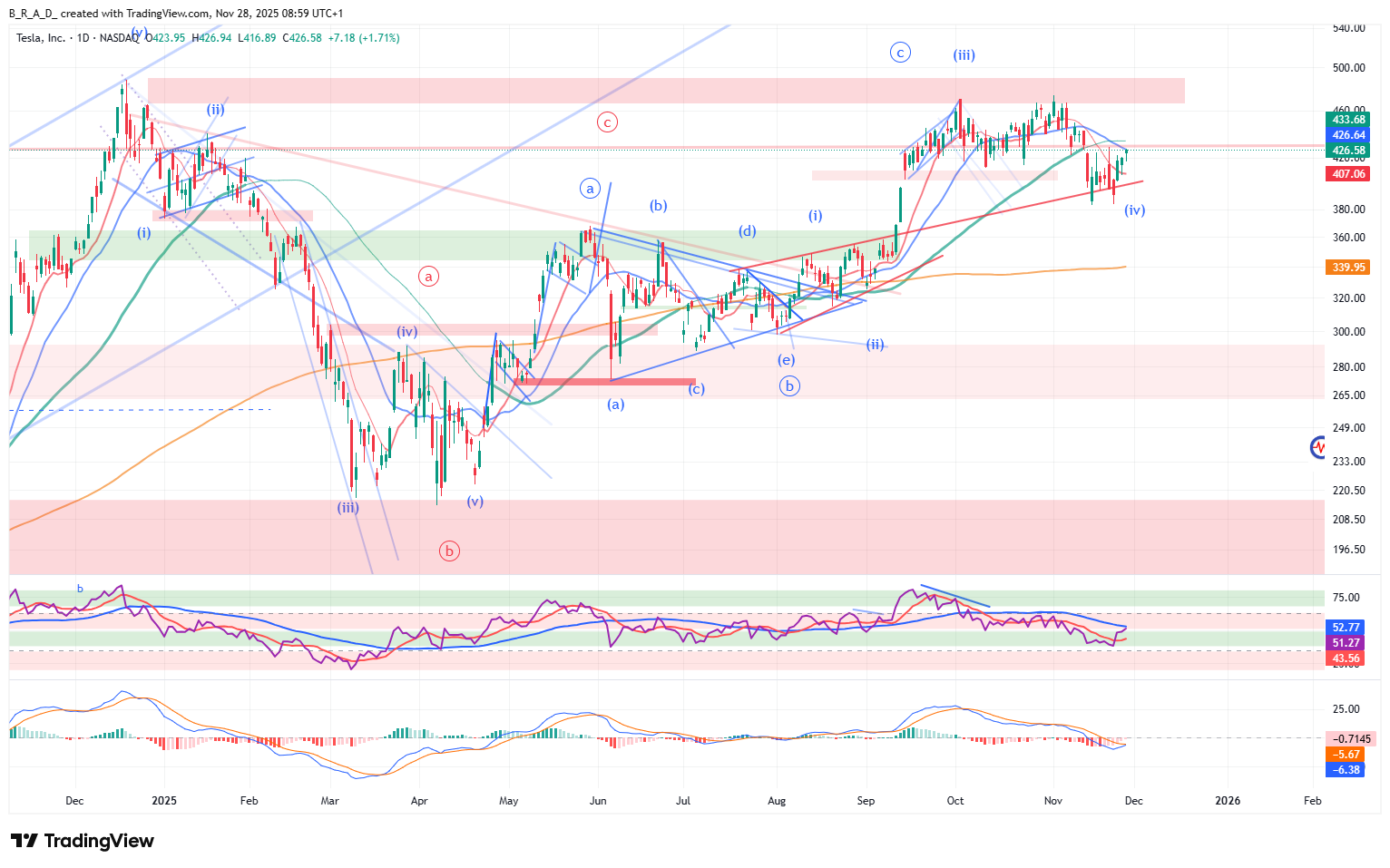Click the orange -5.67 MACD value label
The image size is (1390, 868).
[1346, 755]
